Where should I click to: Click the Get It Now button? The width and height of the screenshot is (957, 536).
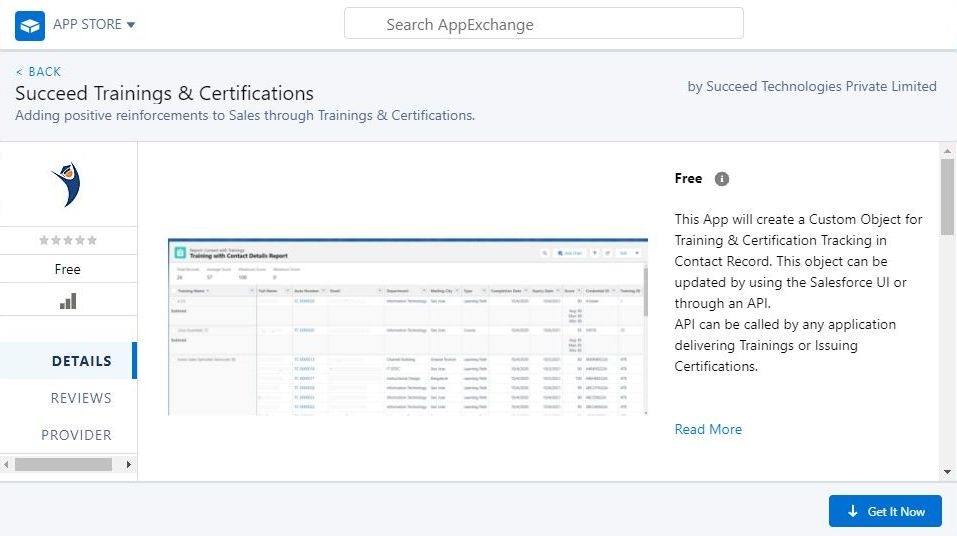click(x=885, y=511)
